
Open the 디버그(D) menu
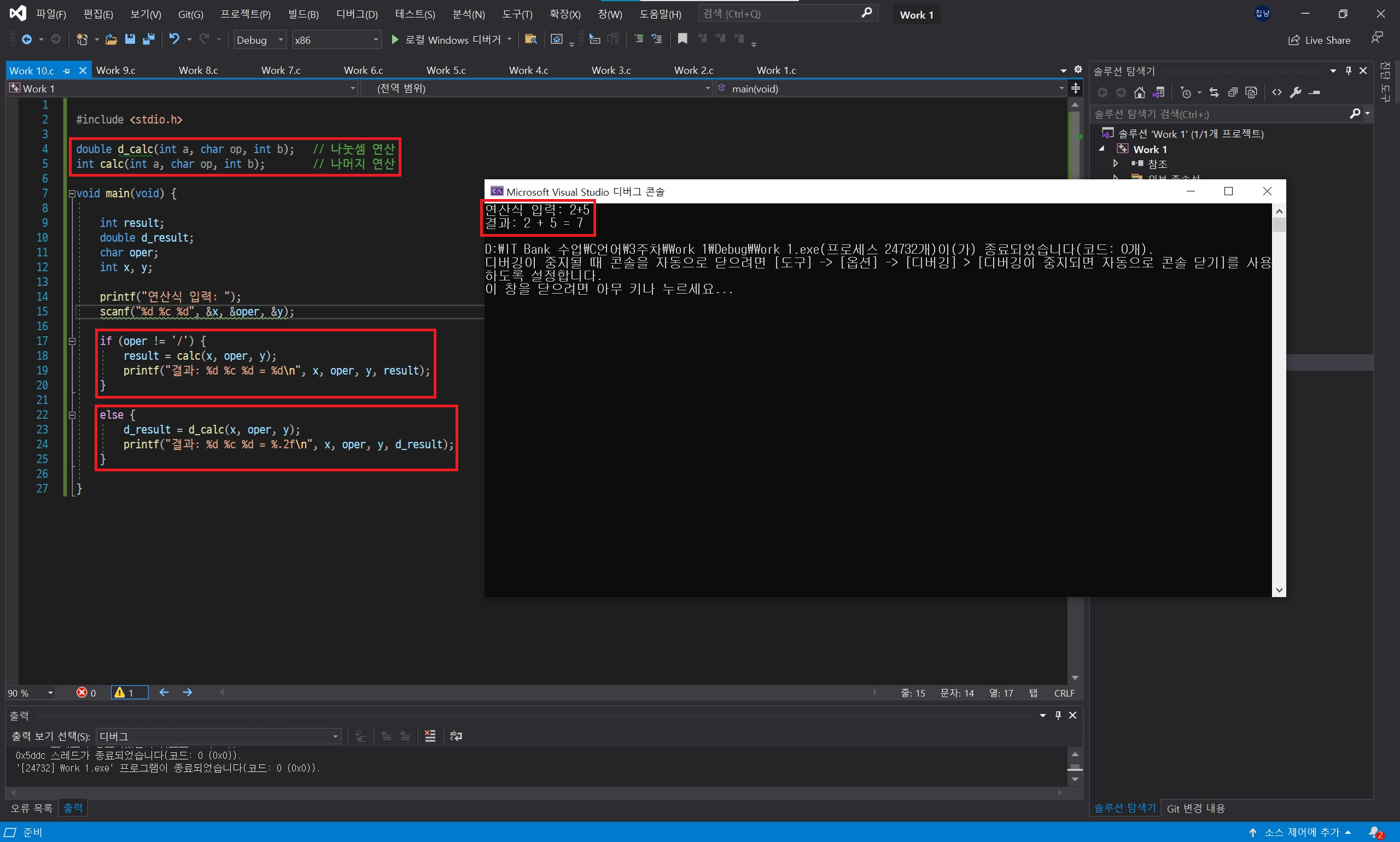coord(357,14)
